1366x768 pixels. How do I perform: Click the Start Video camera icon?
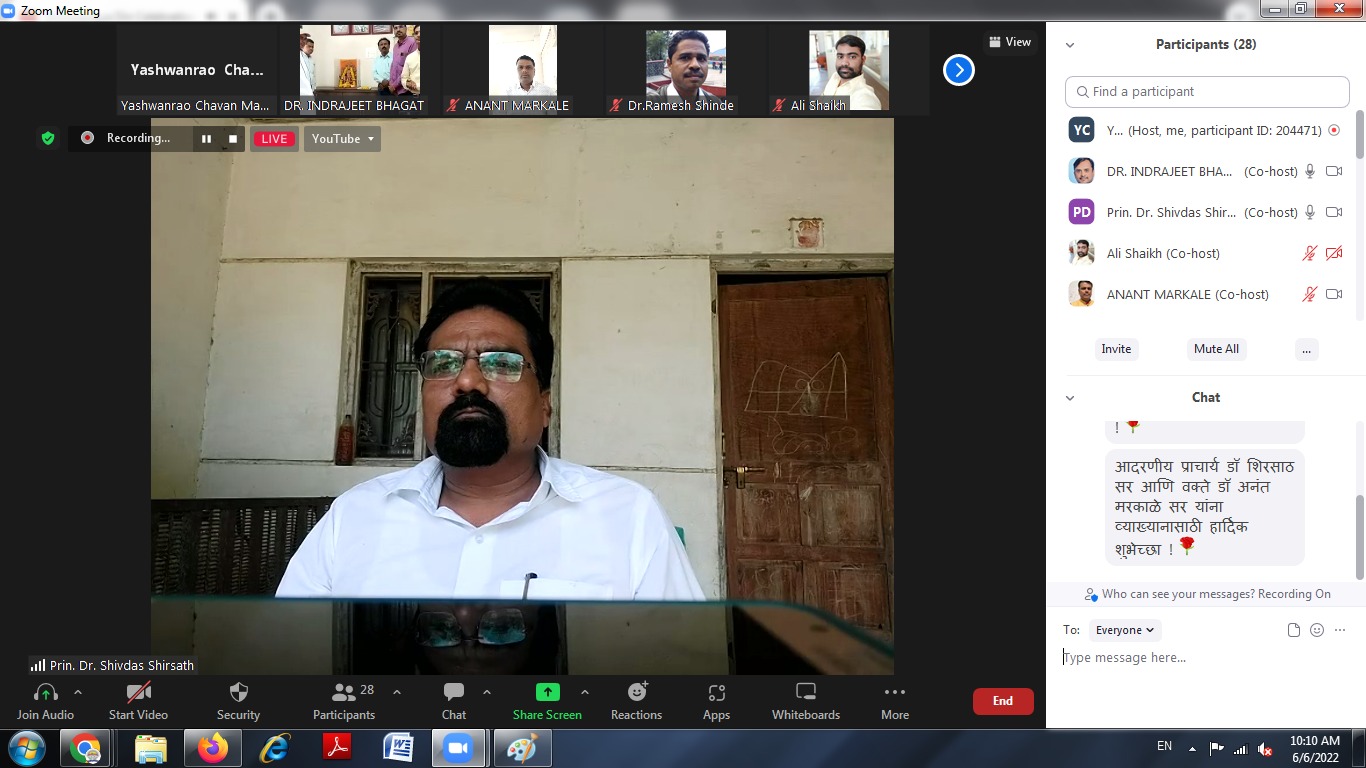point(139,692)
